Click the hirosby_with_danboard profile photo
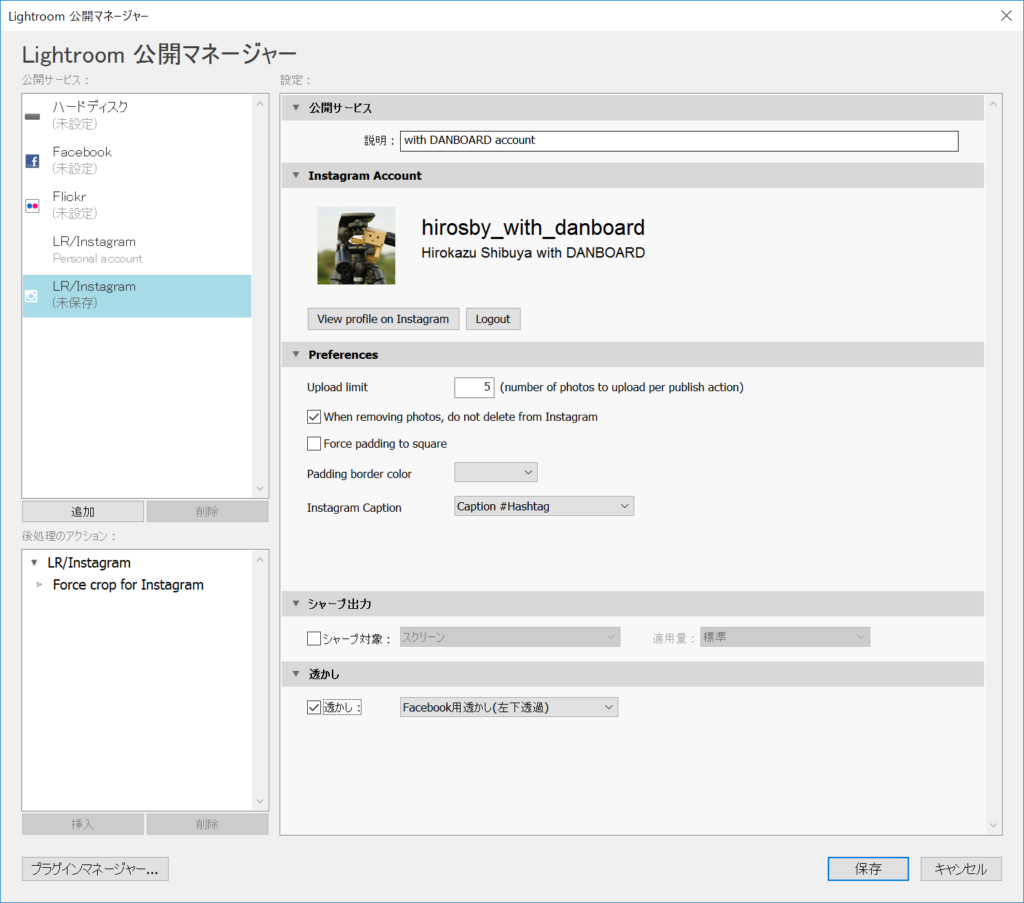This screenshot has width=1024, height=903. (x=356, y=246)
